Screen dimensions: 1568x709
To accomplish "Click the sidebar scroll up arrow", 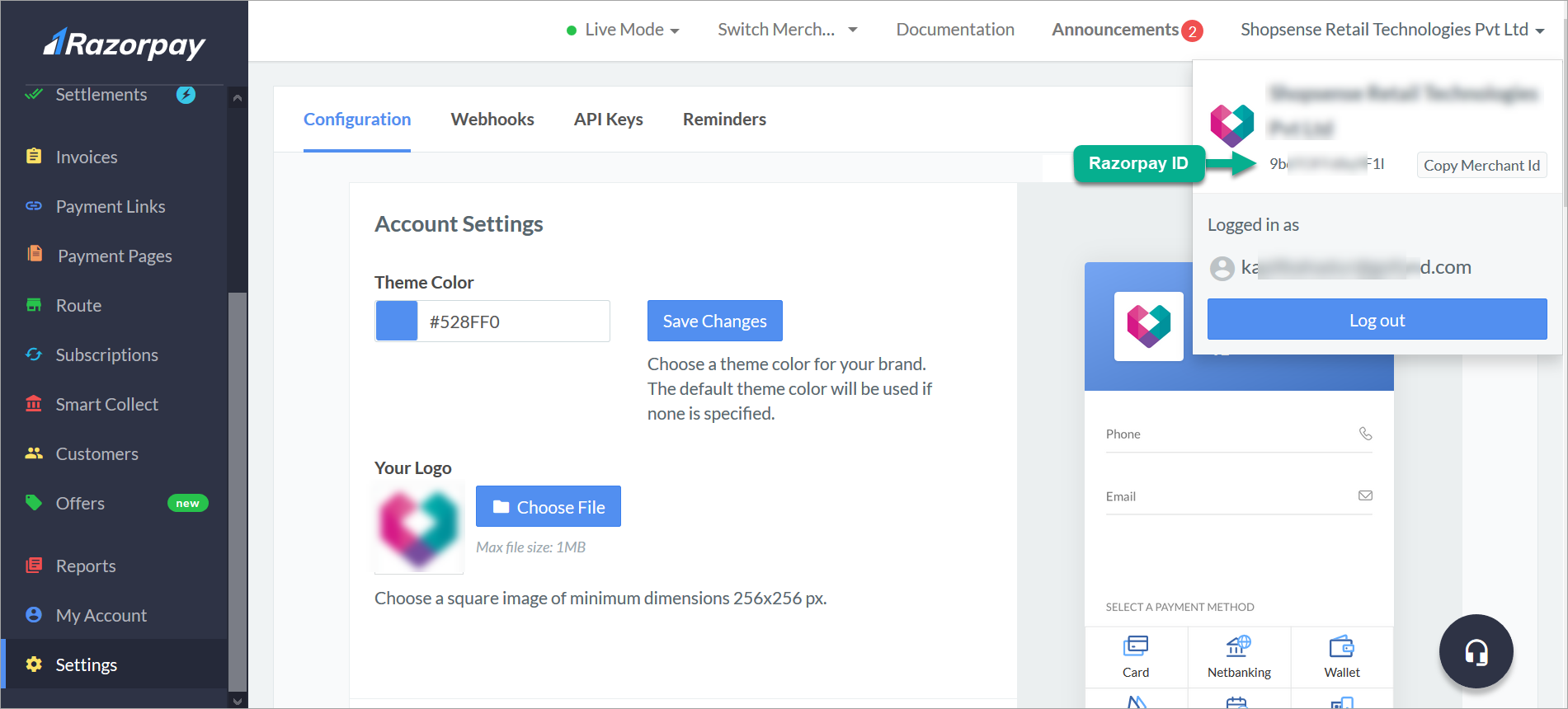I will click(238, 98).
